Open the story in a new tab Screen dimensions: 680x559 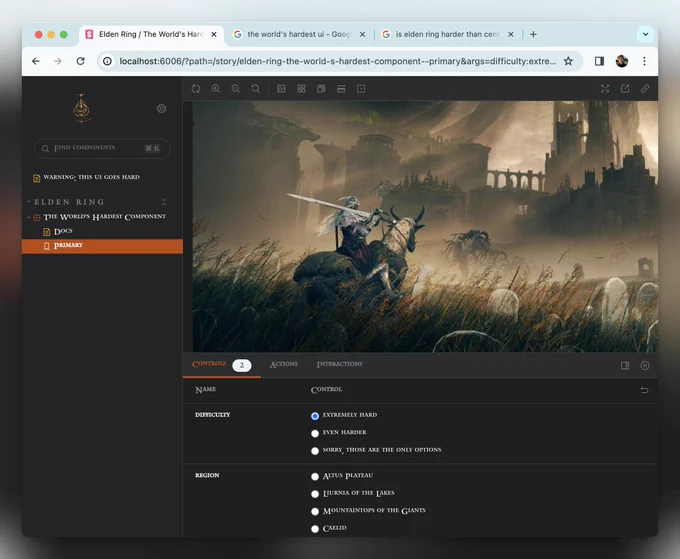coord(625,89)
